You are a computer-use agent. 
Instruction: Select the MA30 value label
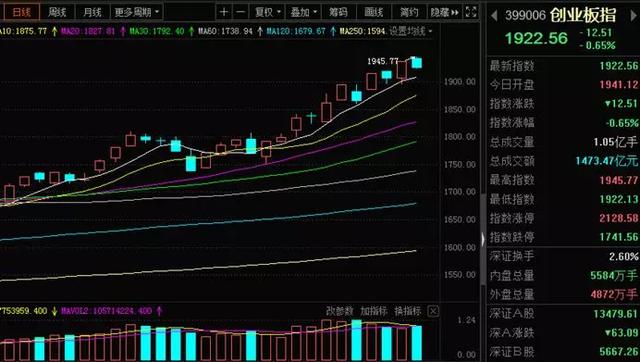[156, 31]
